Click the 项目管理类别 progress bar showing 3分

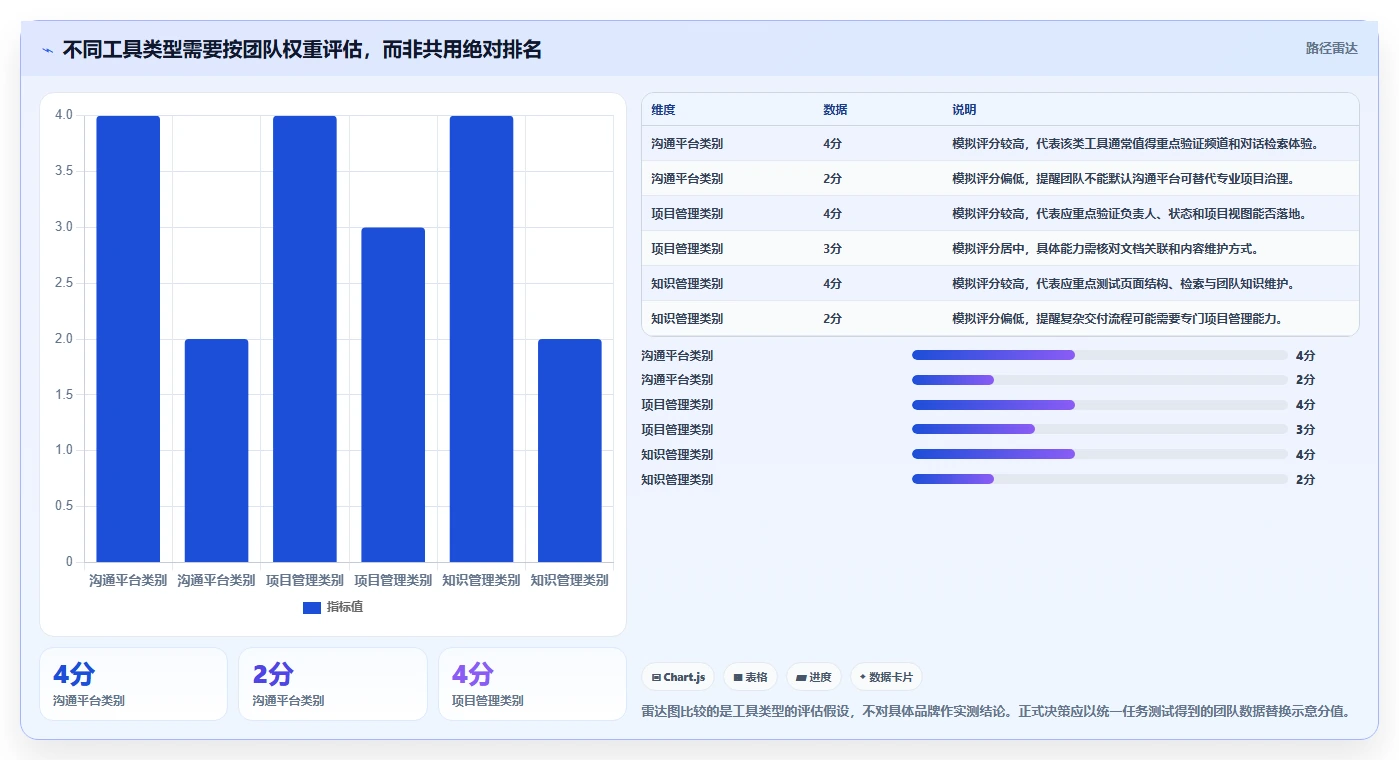click(x=1100, y=430)
